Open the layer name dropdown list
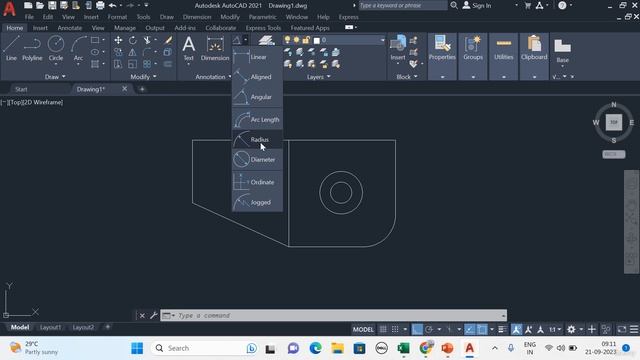640x360 pixels. tap(382, 40)
